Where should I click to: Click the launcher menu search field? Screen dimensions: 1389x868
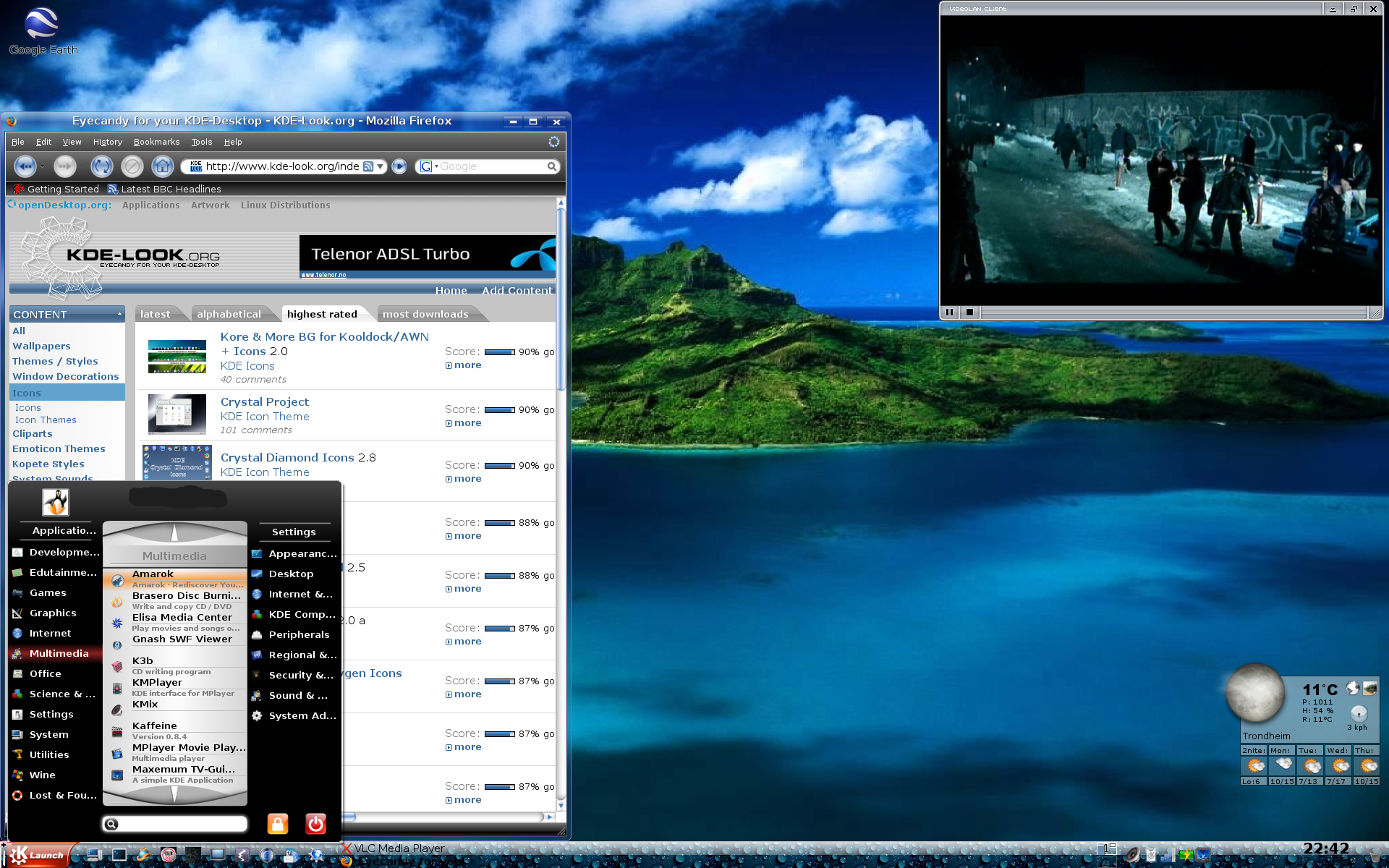tap(174, 823)
